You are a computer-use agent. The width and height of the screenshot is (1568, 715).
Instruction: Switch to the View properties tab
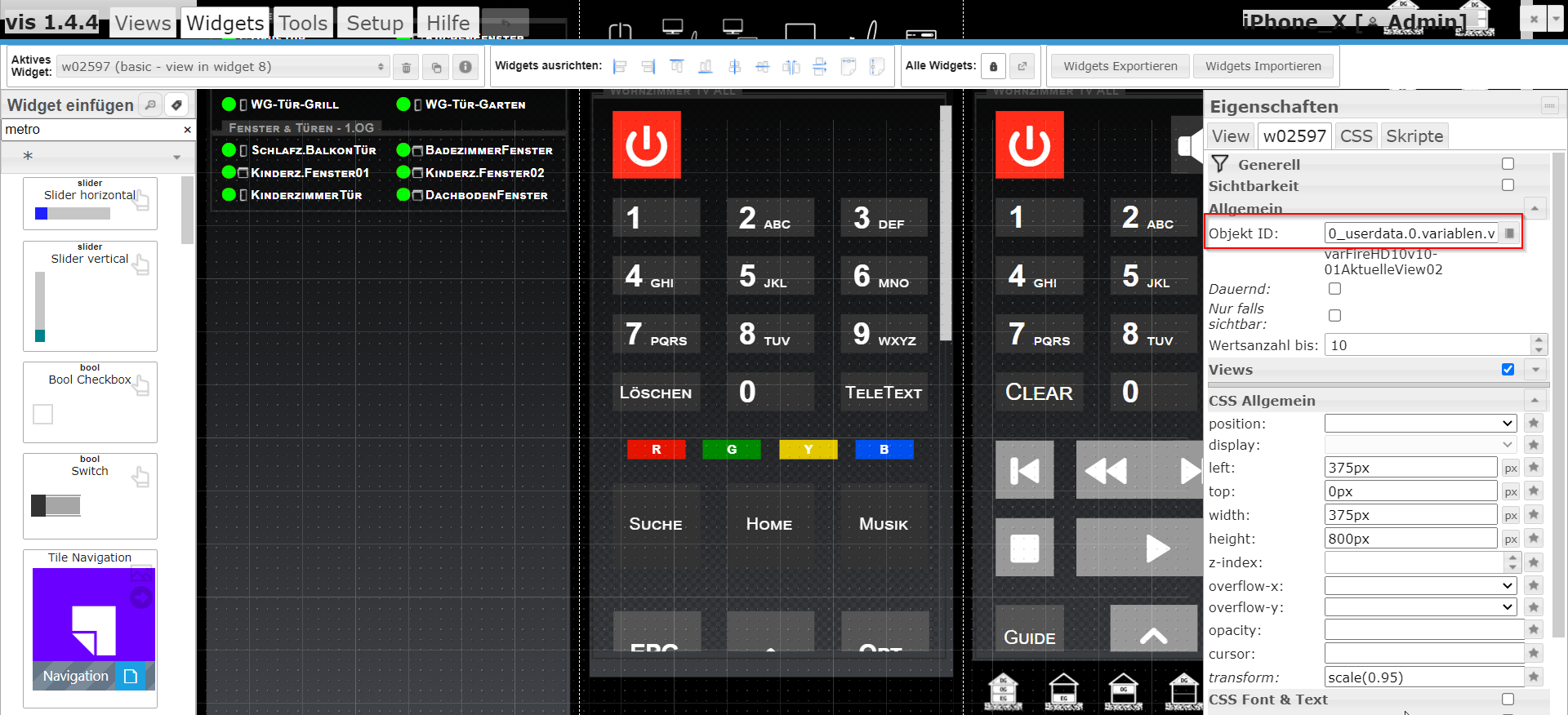[x=1230, y=135]
